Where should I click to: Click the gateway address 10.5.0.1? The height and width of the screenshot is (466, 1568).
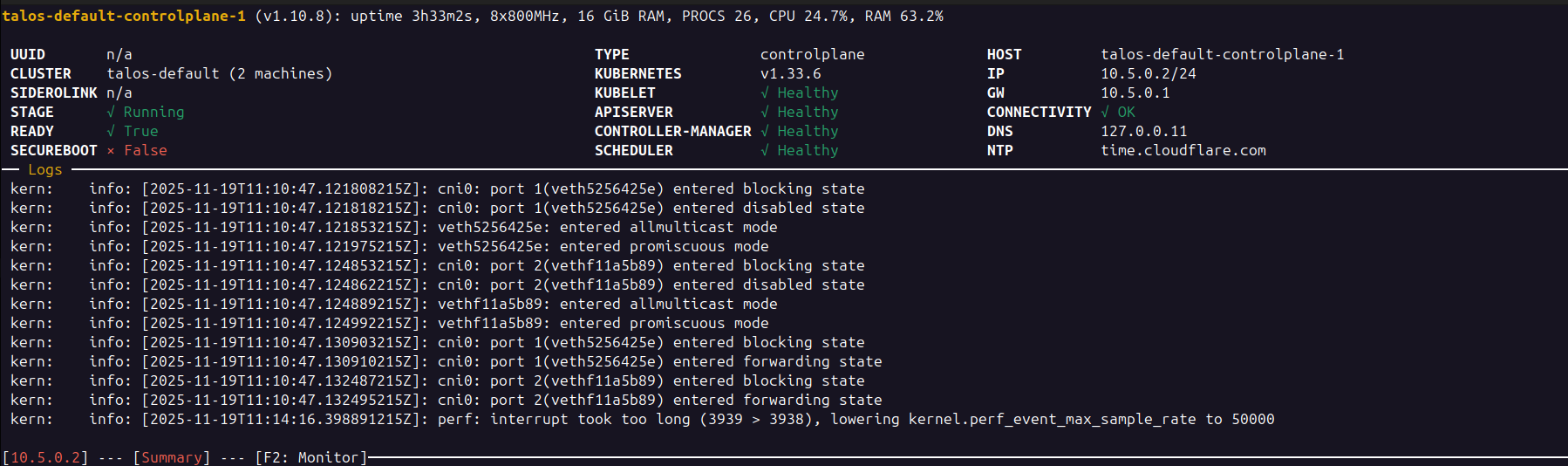[x=1135, y=93]
